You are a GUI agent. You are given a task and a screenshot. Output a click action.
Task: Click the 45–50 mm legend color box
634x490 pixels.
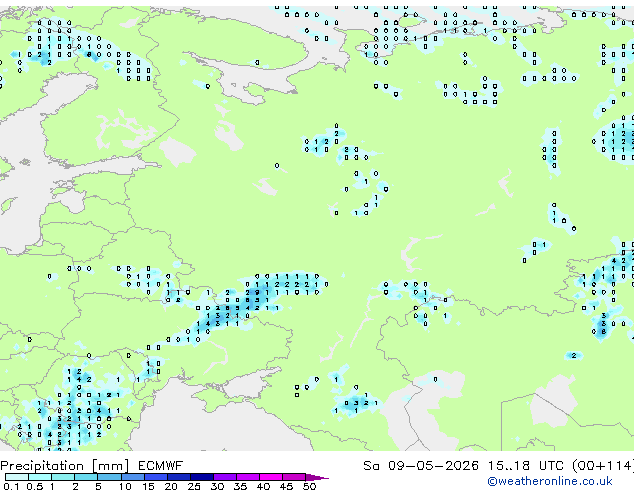pyautogui.click(x=294, y=477)
